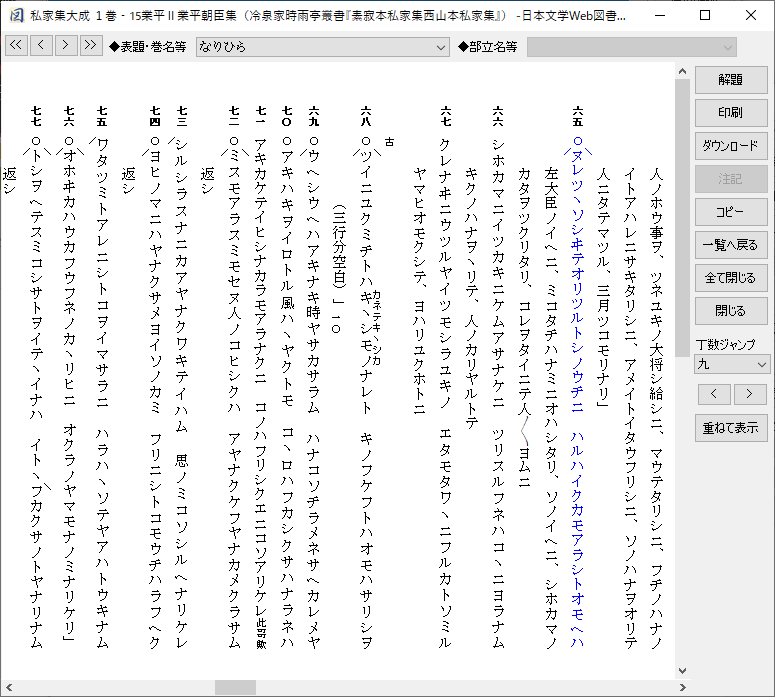Click the 全て閉じる button
The height and width of the screenshot is (697, 775).
[731, 278]
